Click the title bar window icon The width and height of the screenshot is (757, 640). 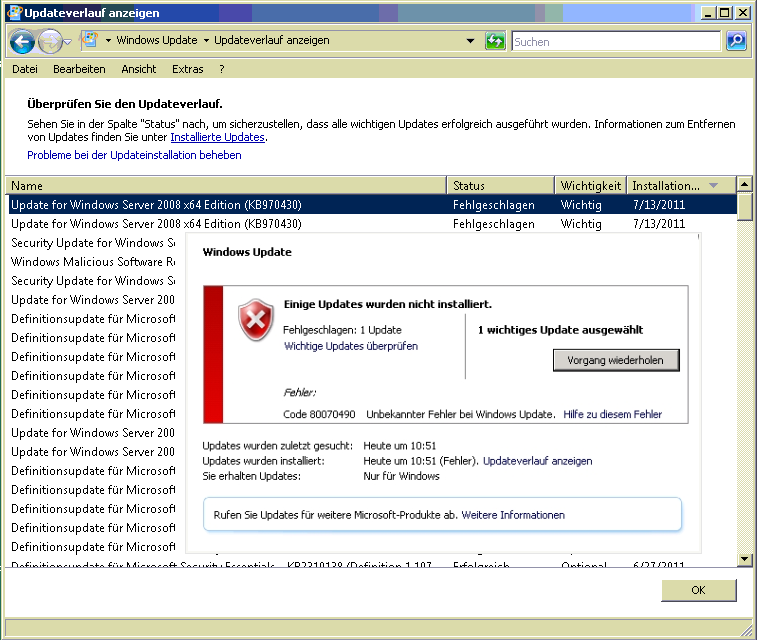(x=14, y=13)
